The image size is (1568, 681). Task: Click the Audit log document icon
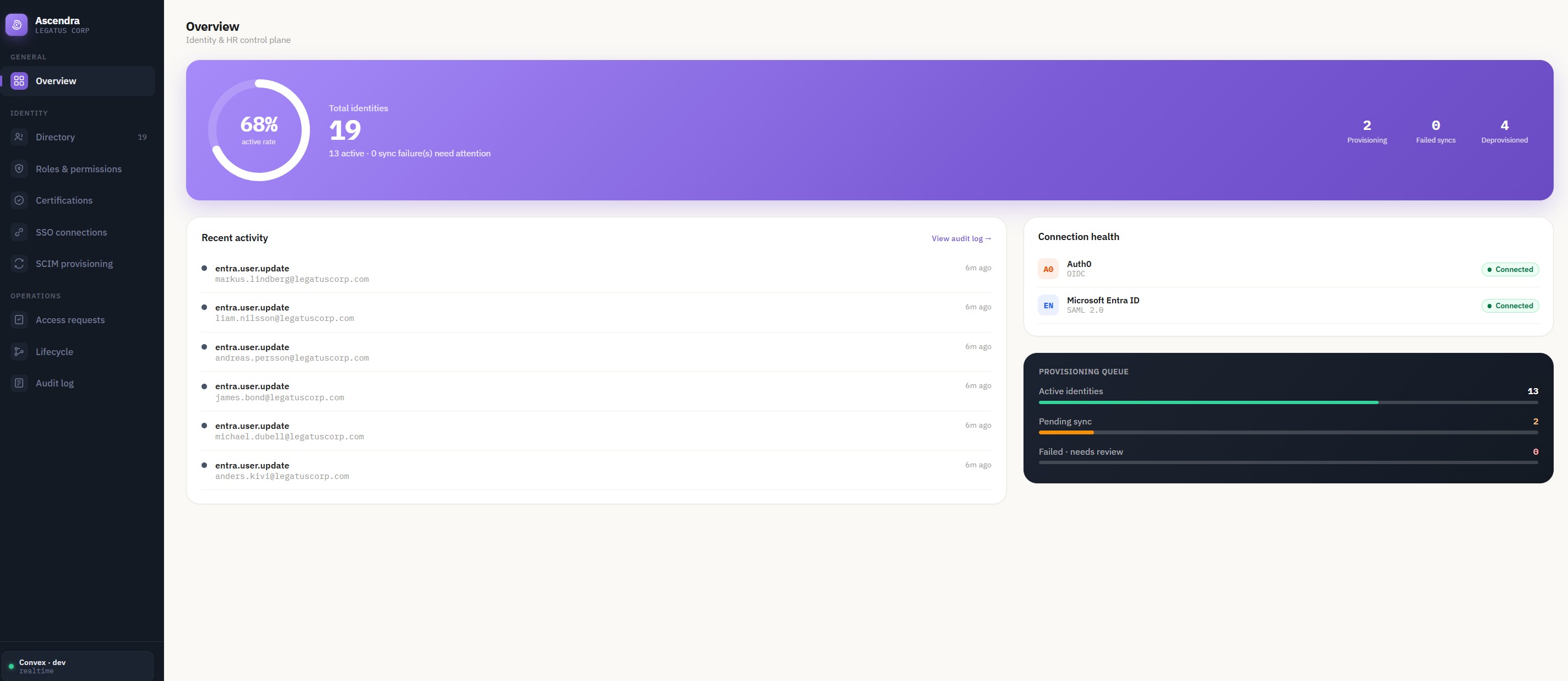coord(19,383)
